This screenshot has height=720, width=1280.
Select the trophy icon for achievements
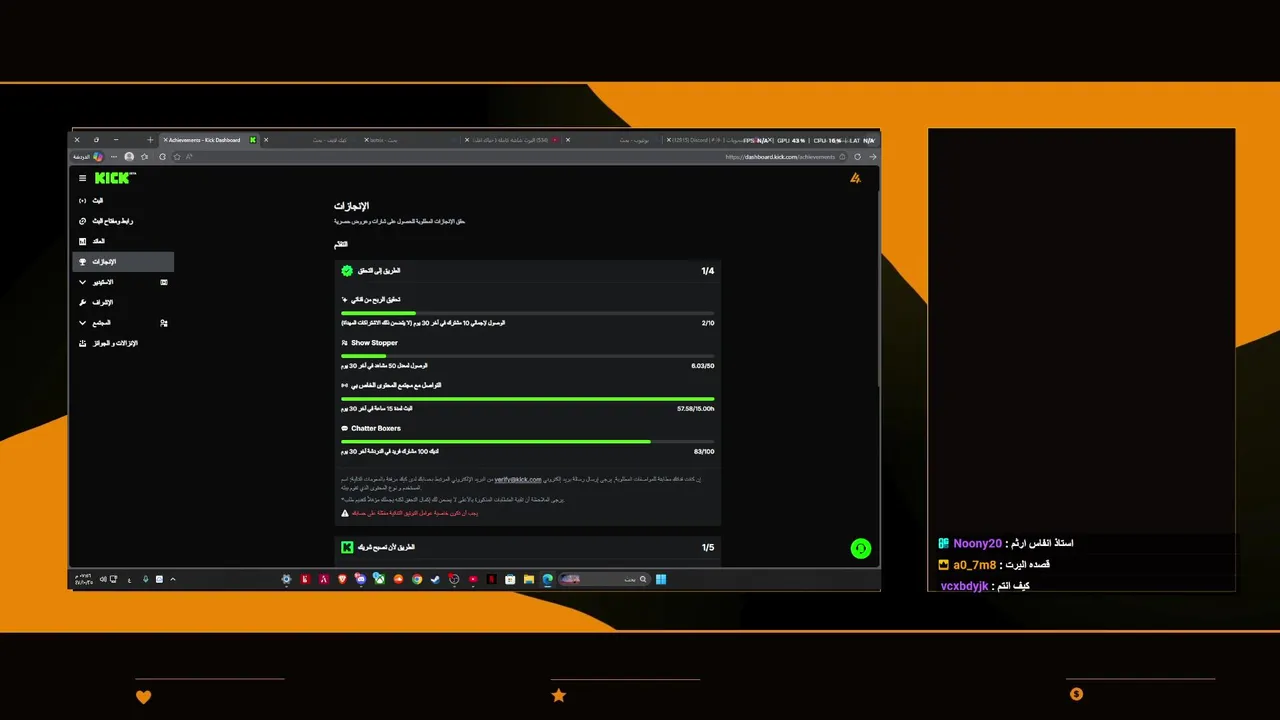pos(83,262)
